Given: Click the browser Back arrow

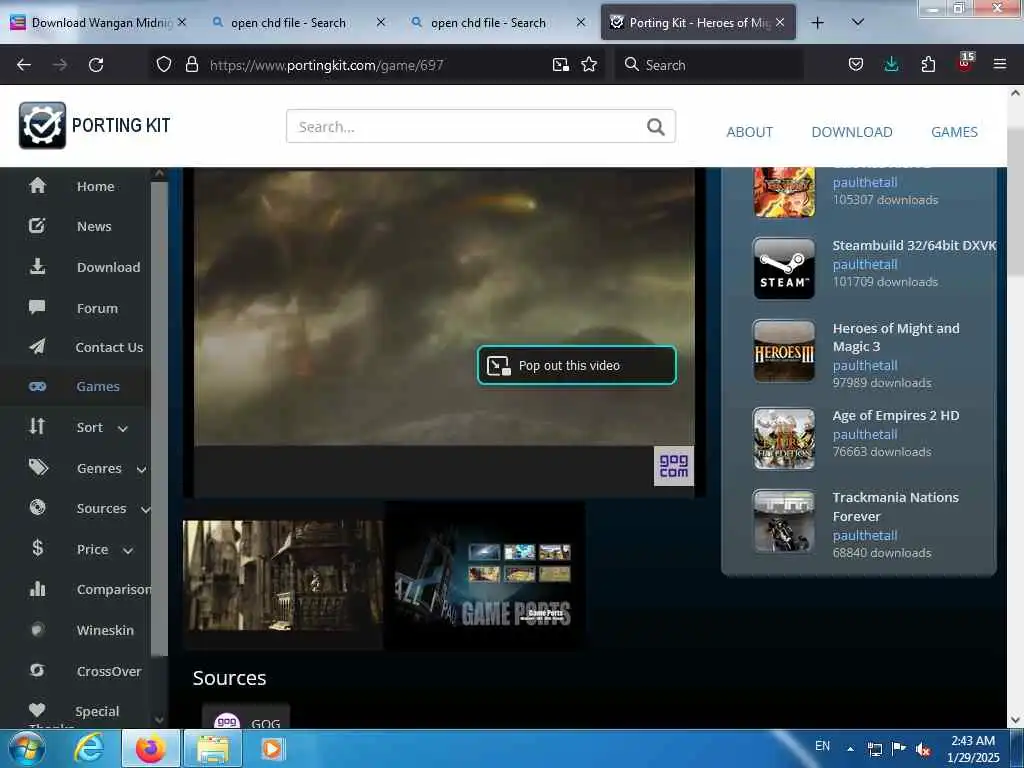Looking at the screenshot, I should (24, 65).
